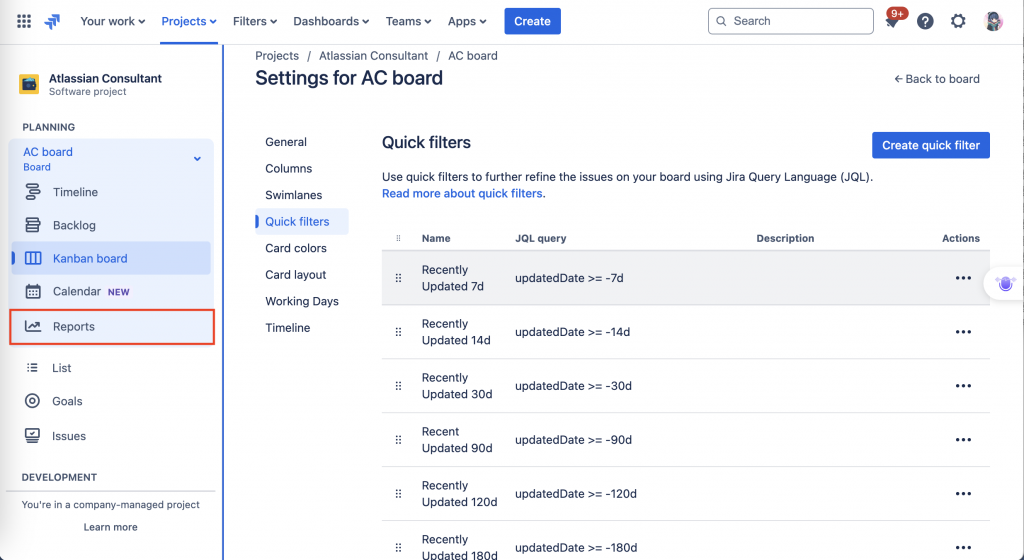Click the user profile avatar
1024x560 pixels.
click(x=993, y=21)
